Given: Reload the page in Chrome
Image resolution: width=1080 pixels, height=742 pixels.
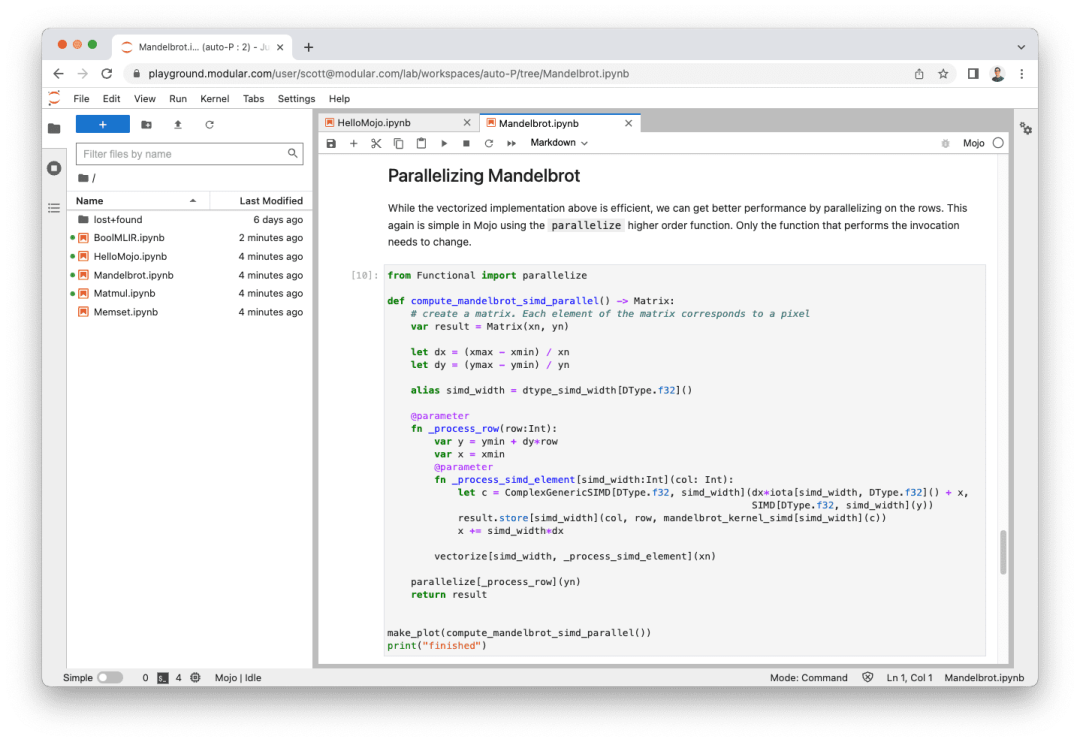Looking at the screenshot, I should [107, 74].
